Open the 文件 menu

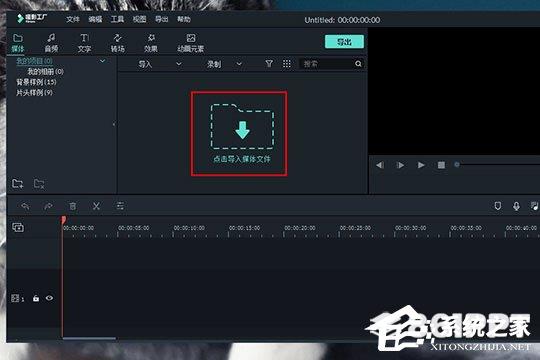pos(73,19)
